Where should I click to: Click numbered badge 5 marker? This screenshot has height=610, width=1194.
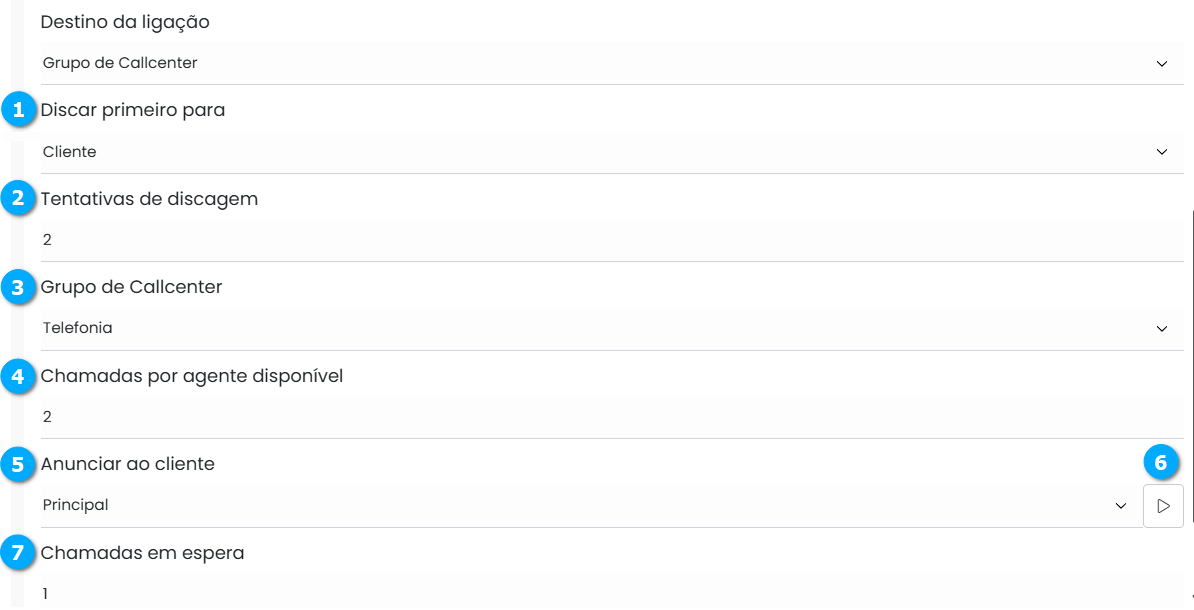click(18, 464)
